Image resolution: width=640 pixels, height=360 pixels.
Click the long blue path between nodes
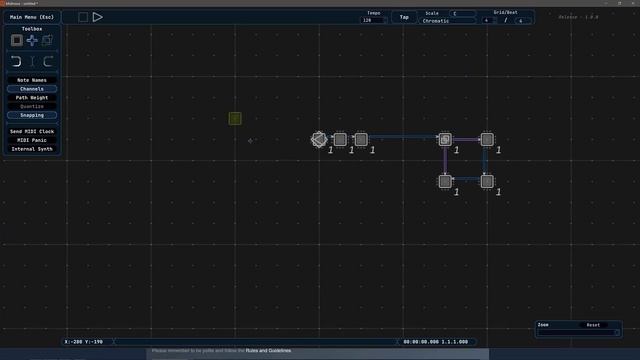[403, 137]
